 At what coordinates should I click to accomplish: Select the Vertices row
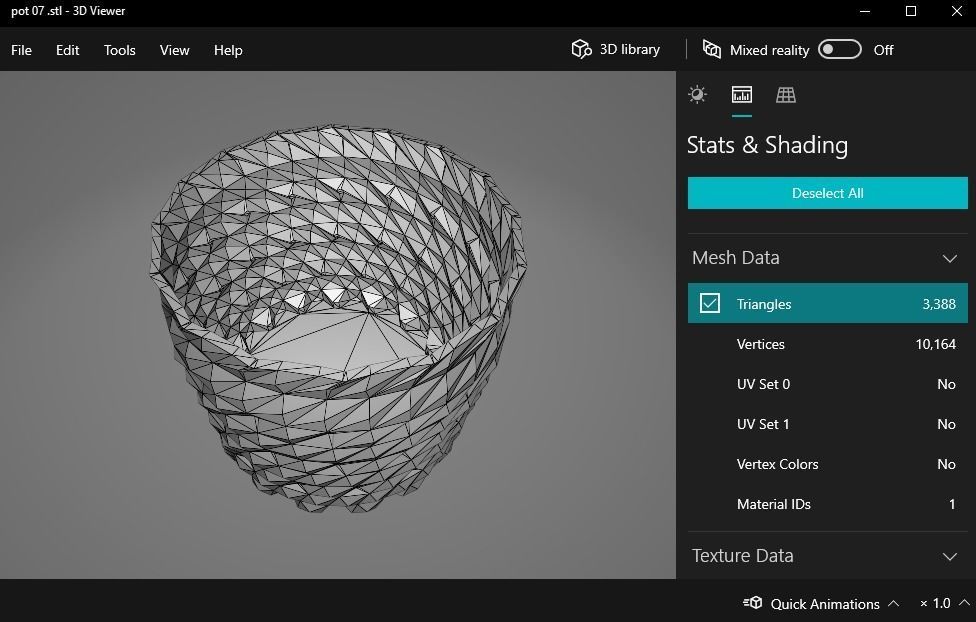[827, 344]
